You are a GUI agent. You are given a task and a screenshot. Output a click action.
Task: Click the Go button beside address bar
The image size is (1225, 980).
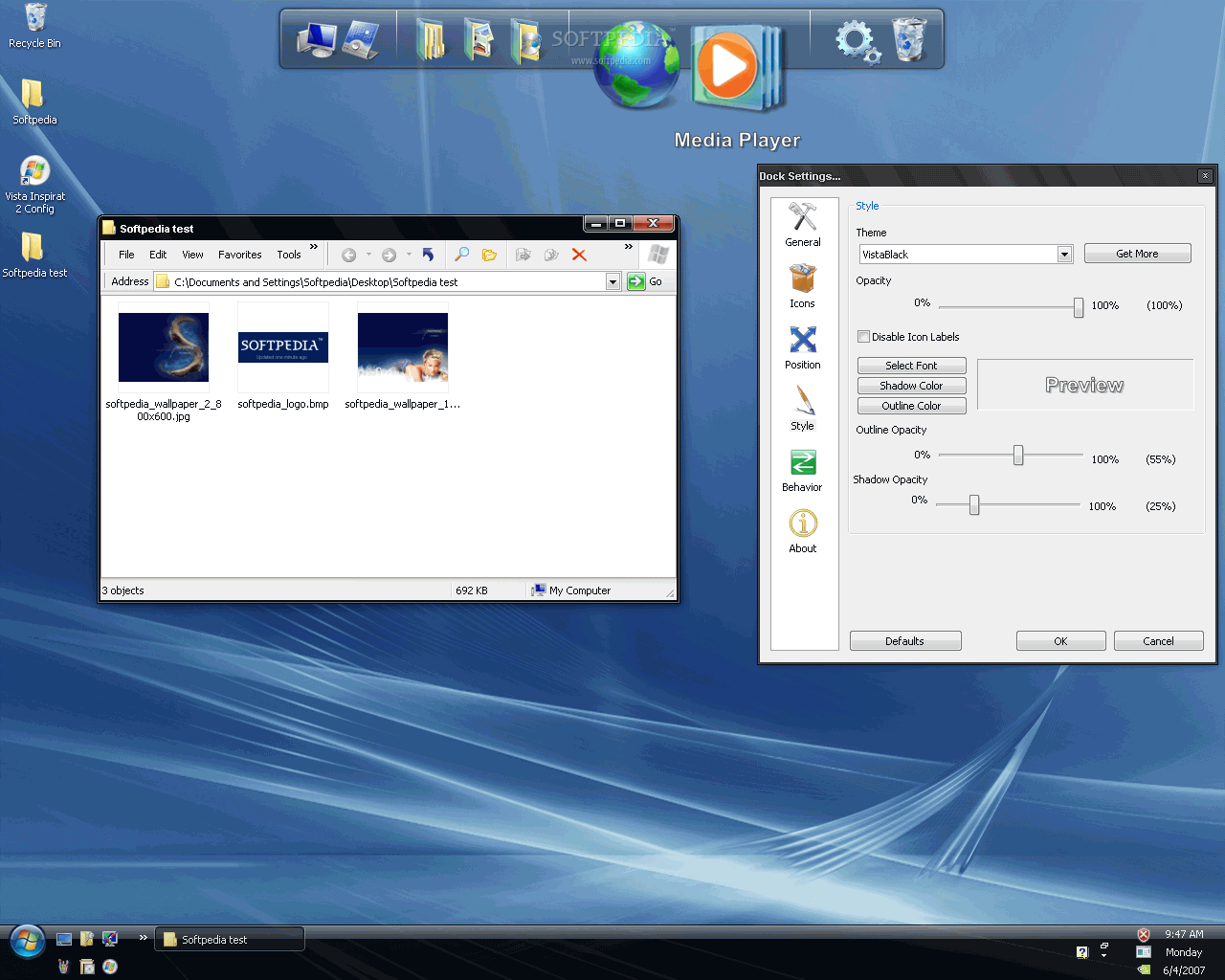[645, 281]
